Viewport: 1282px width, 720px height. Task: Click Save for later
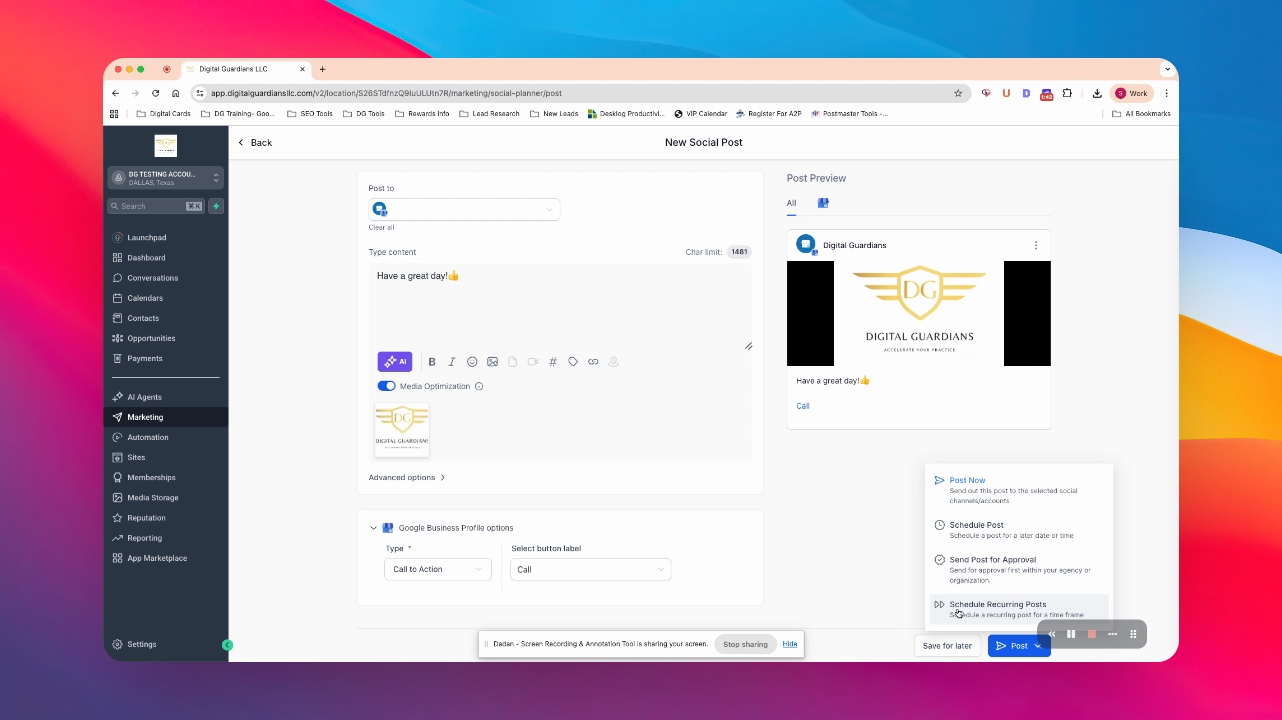tap(947, 646)
